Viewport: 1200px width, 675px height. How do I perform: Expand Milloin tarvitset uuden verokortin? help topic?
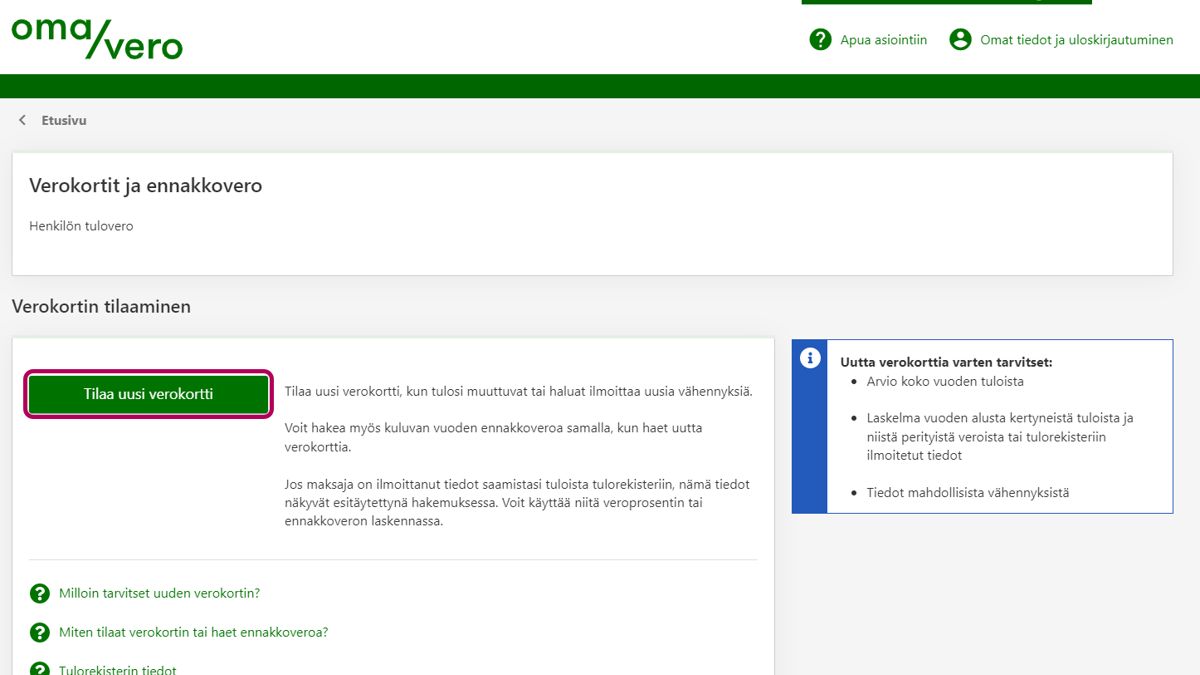coord(159,593)
